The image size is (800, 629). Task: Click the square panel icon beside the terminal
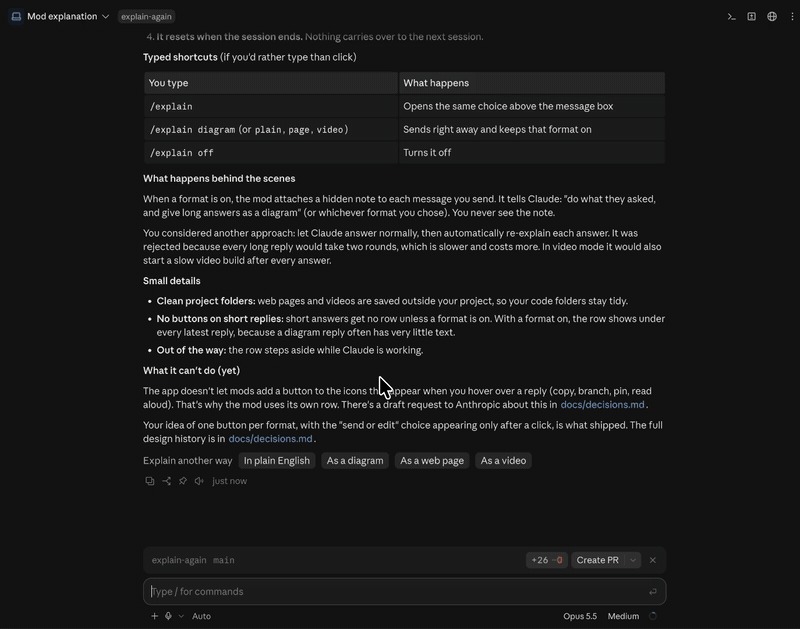[752, 16]
